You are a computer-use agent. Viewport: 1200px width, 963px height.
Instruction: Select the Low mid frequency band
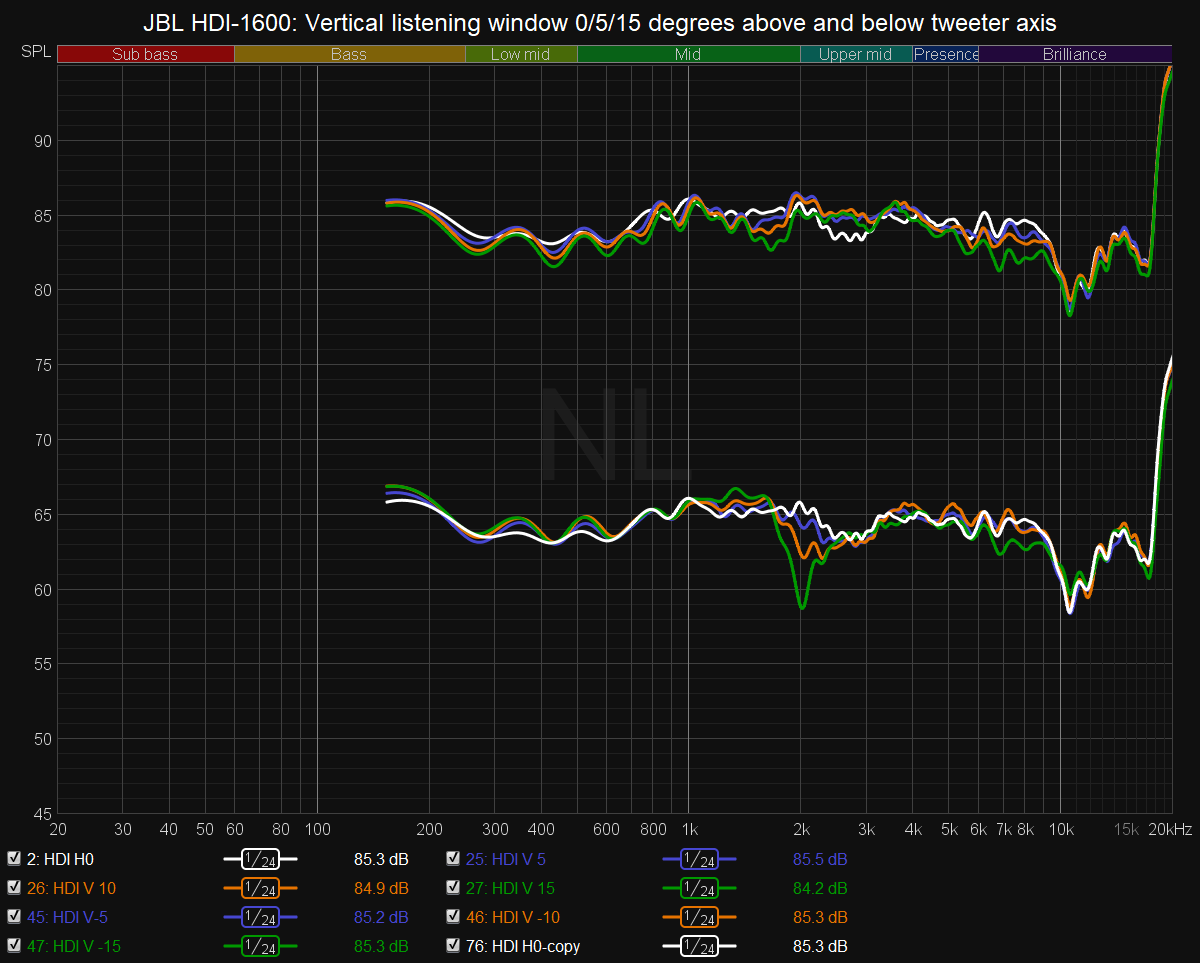click(x=521, y=54)
